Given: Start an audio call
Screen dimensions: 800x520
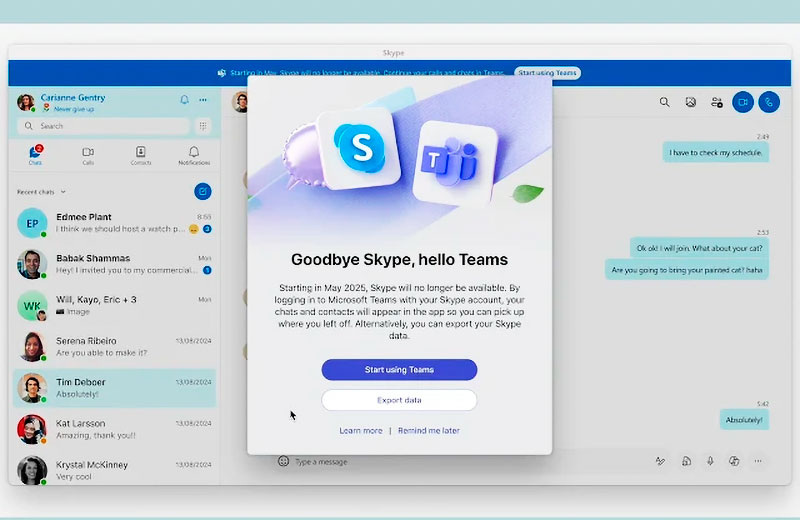Looking at the screenshot, I should (769, 102).
